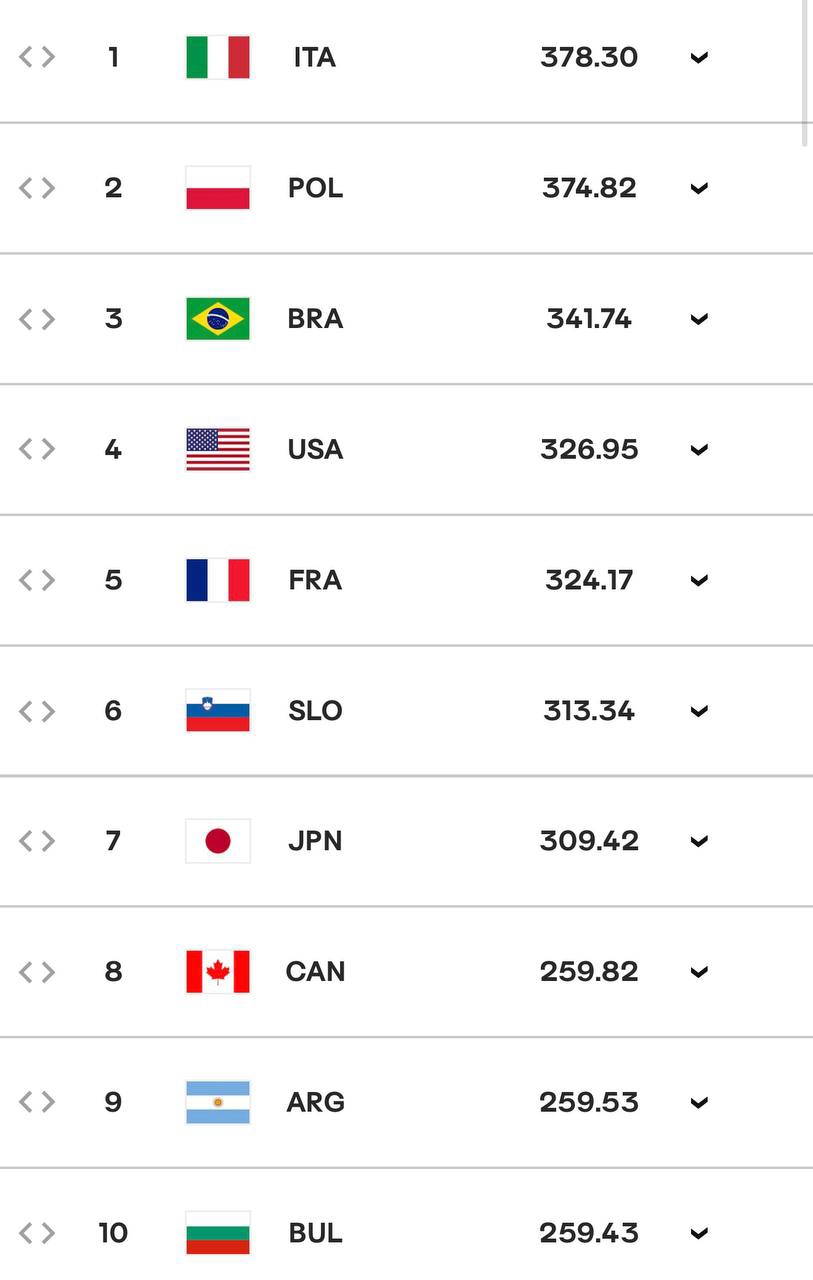Click the ARG score 259.53
The width and height of the screenshot is (813, 1280).
pyautogui.click(x=589, y=1102)
